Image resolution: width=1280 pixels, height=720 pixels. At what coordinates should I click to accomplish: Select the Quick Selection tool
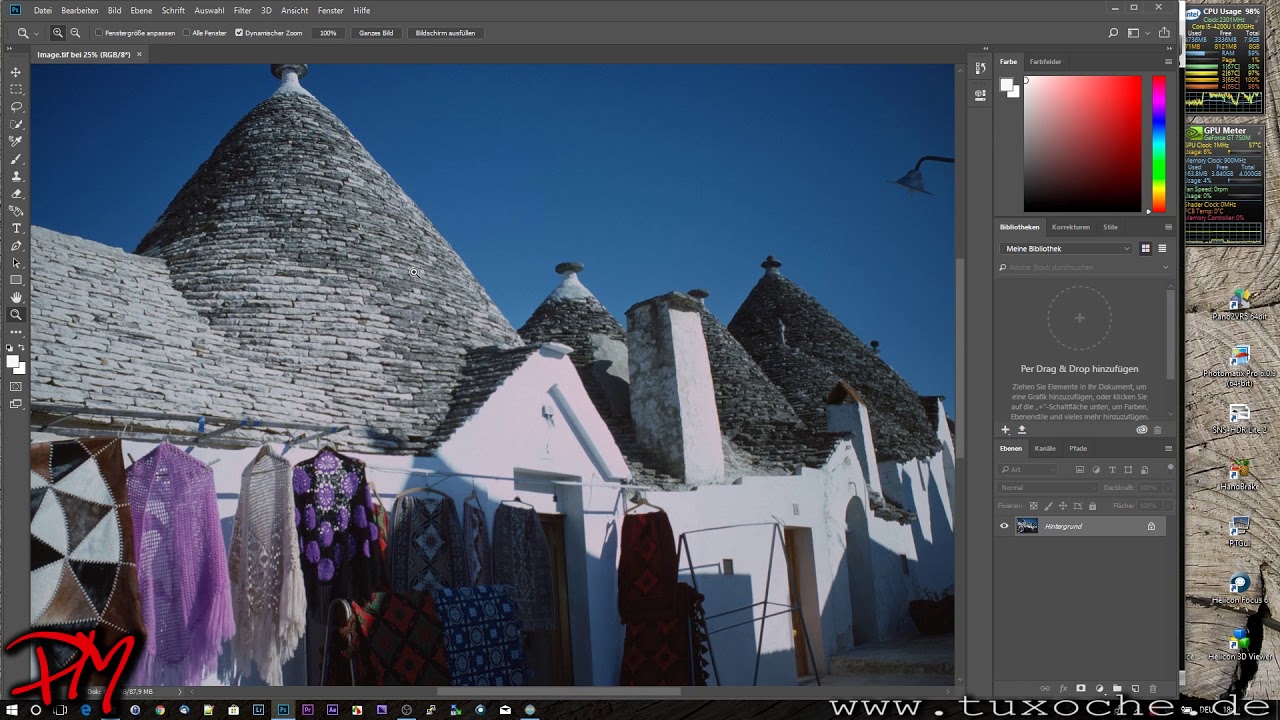[16, 124]
